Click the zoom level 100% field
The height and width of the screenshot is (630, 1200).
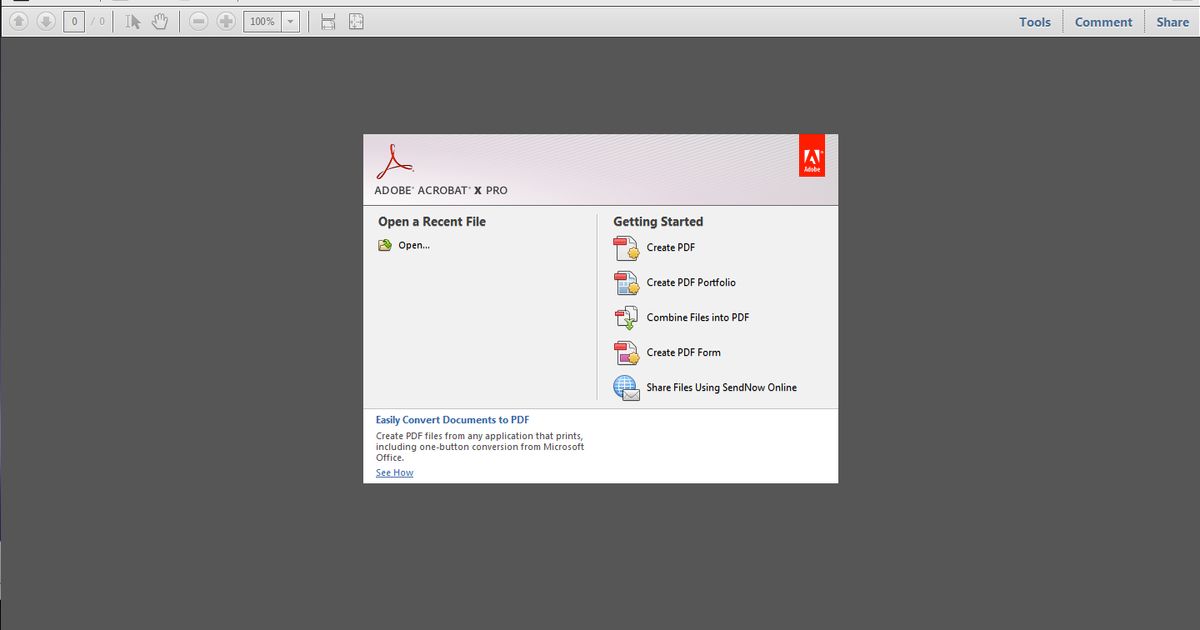click(262, 21)
